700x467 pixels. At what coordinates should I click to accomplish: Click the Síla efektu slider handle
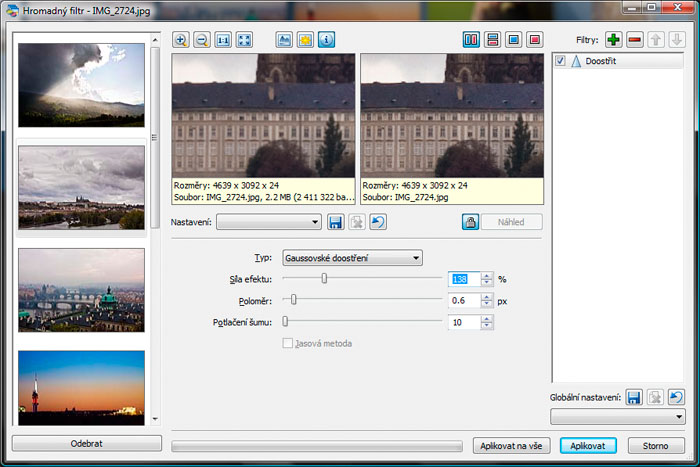click(x=324, y=279)
